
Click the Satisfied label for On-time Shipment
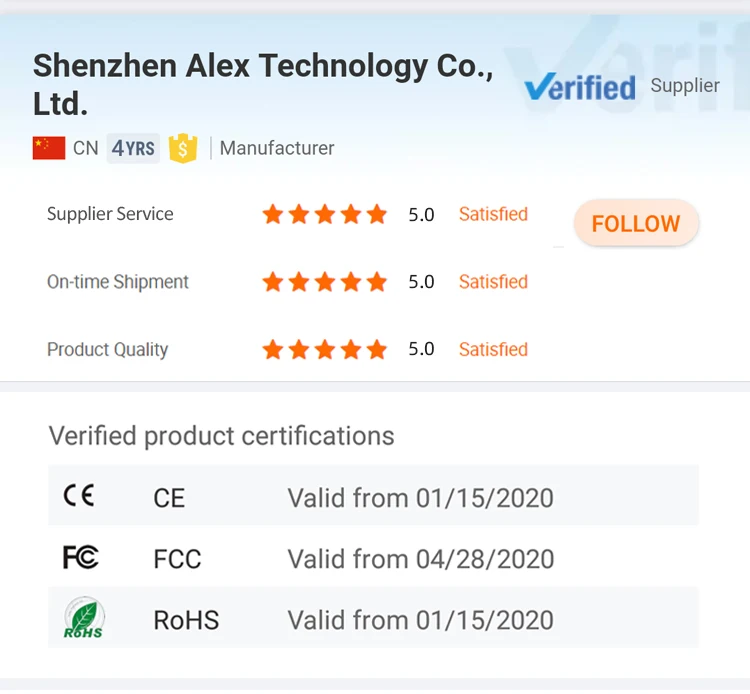coord(493,282)
